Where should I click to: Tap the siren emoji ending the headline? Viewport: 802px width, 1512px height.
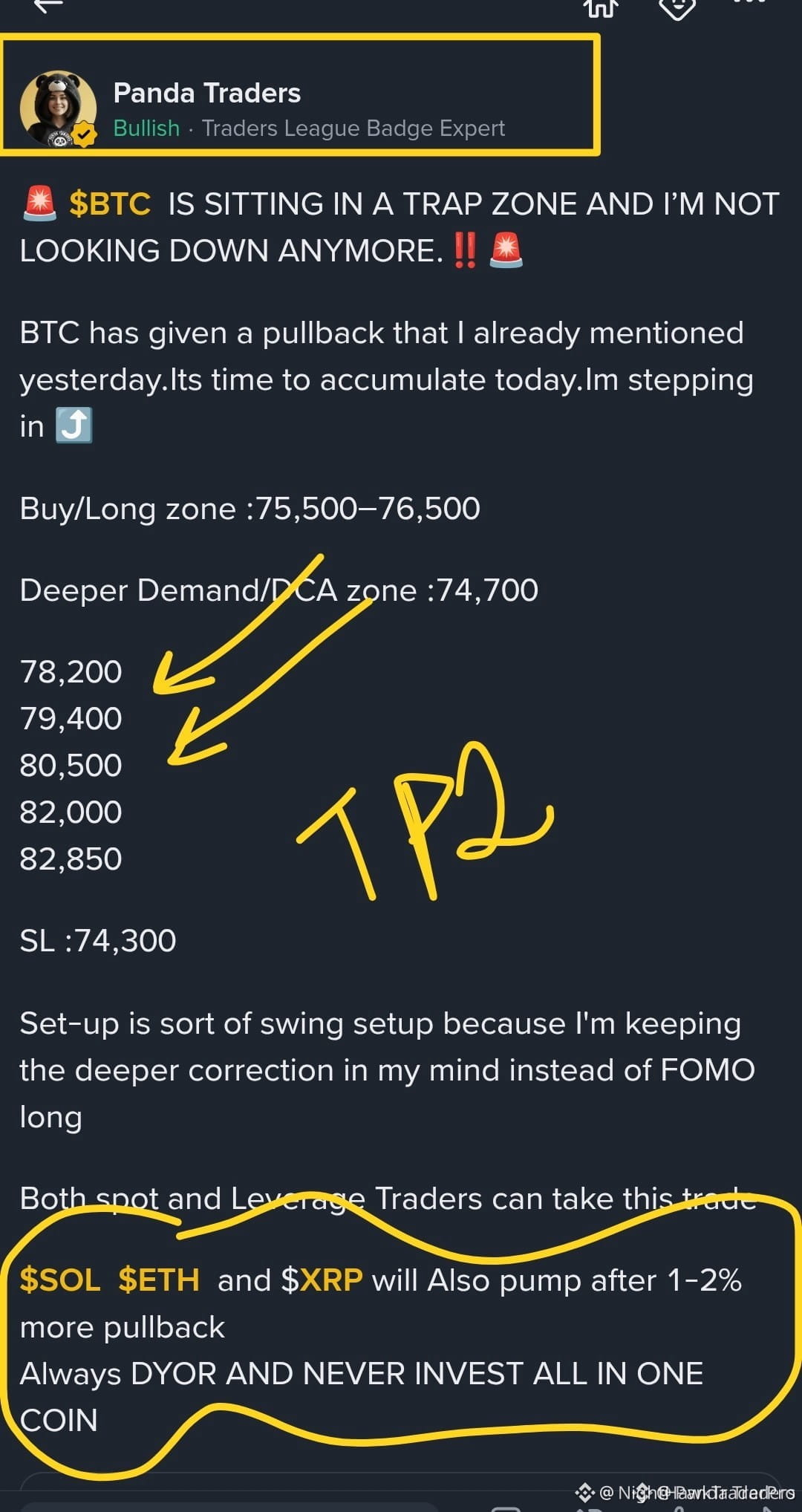click(x=506, y=250)
